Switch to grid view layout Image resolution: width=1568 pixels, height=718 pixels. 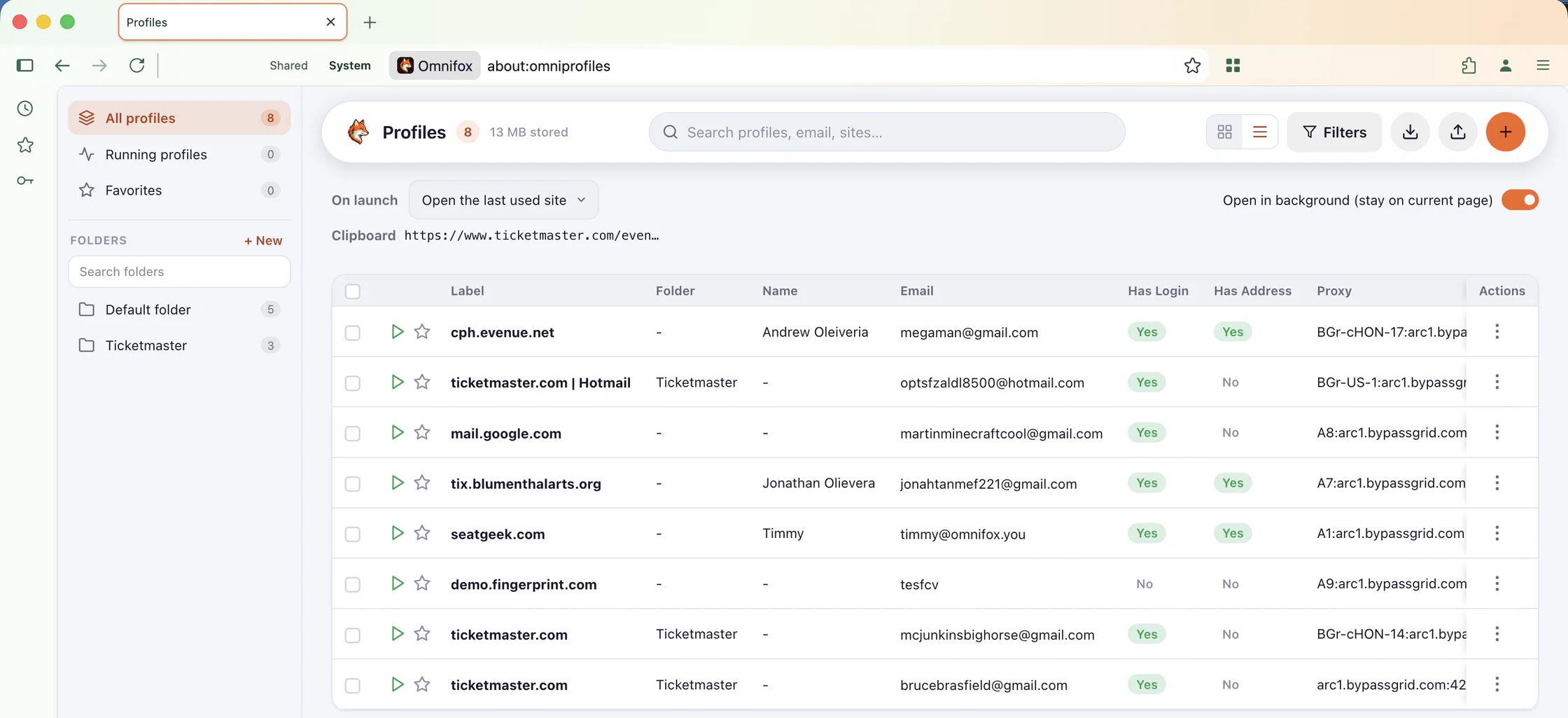[1224, 132]
